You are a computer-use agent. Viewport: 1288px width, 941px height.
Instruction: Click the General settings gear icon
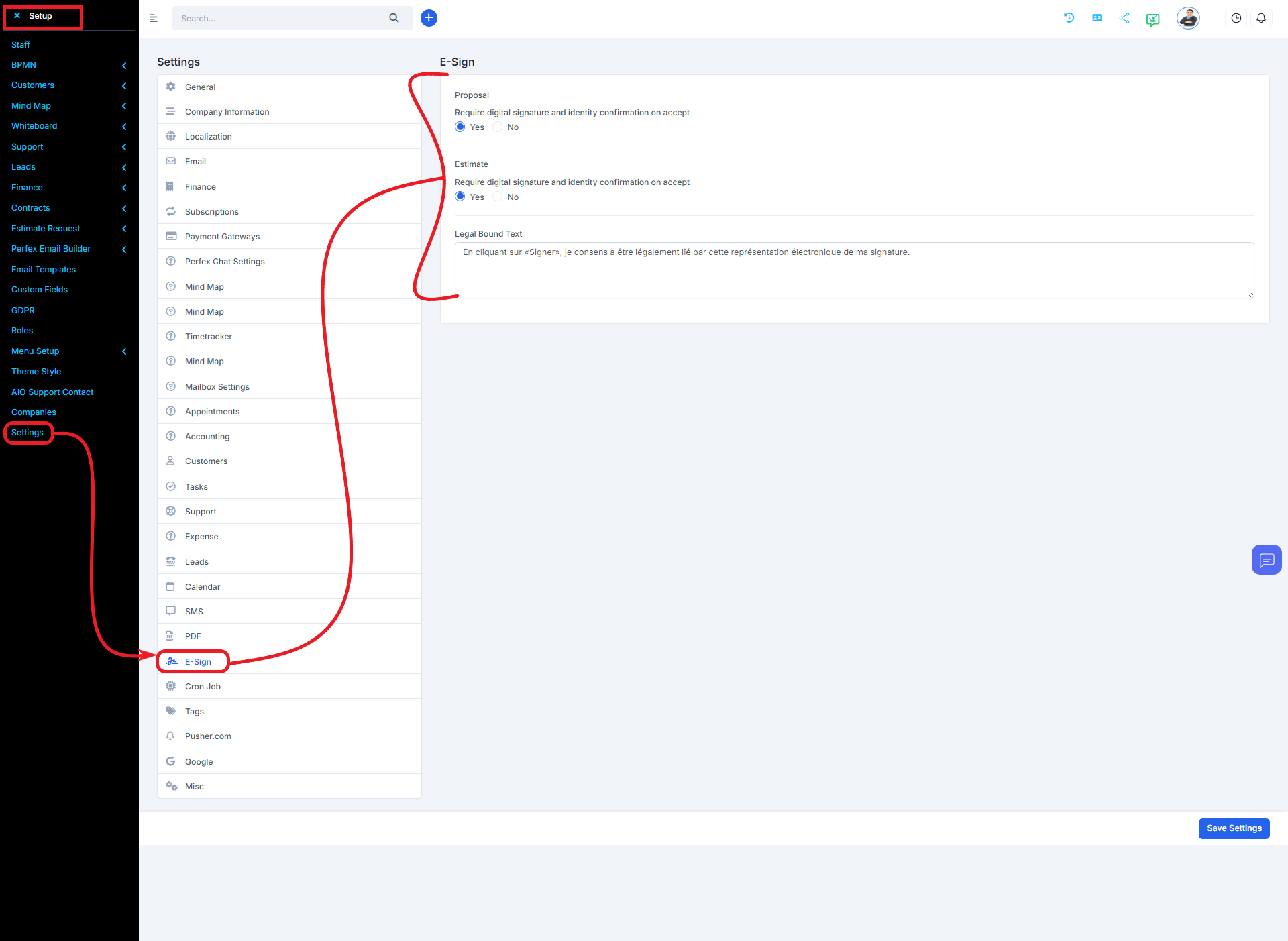(x=171, y=87)
